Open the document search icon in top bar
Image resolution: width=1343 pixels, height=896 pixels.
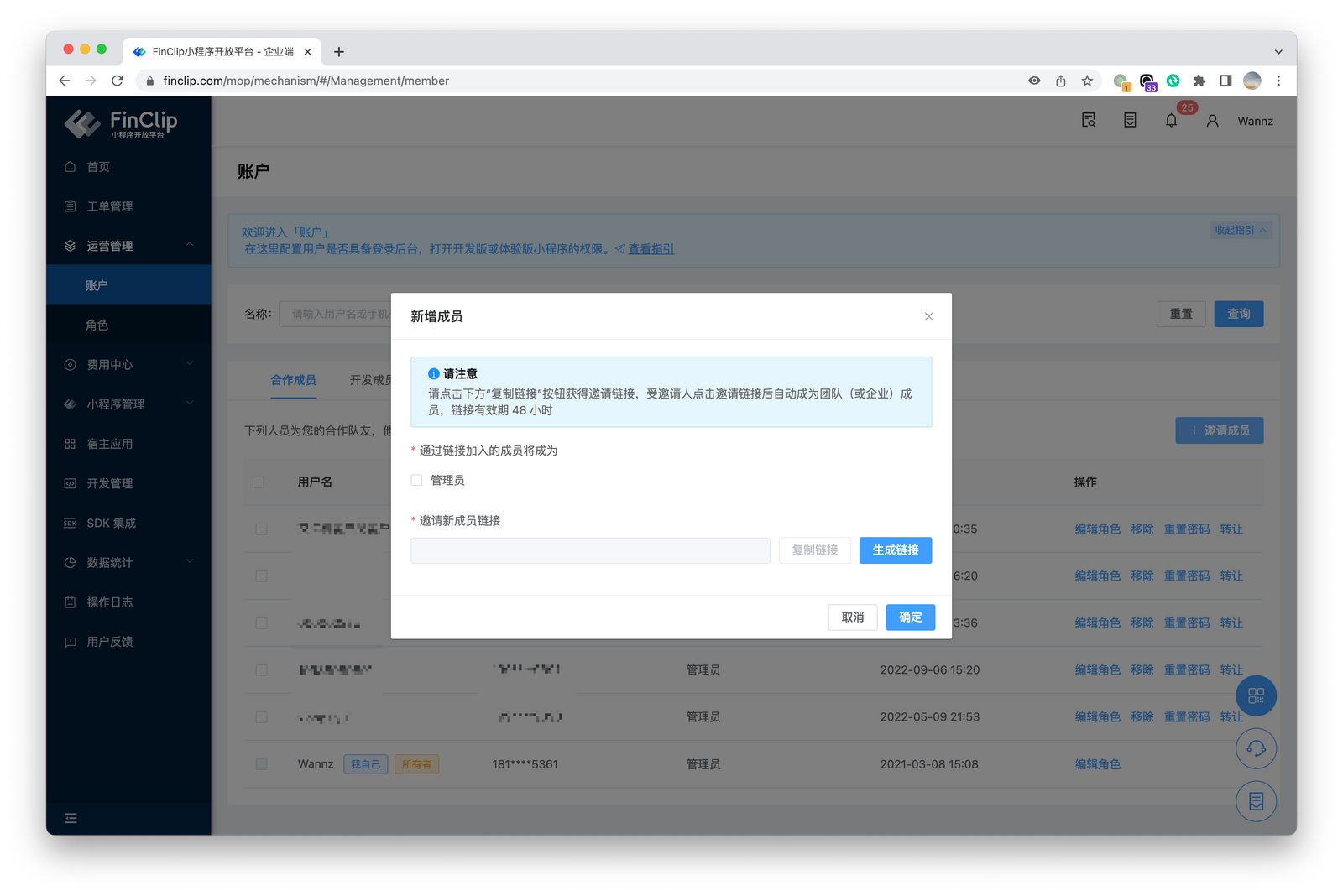click(1088, 120)
